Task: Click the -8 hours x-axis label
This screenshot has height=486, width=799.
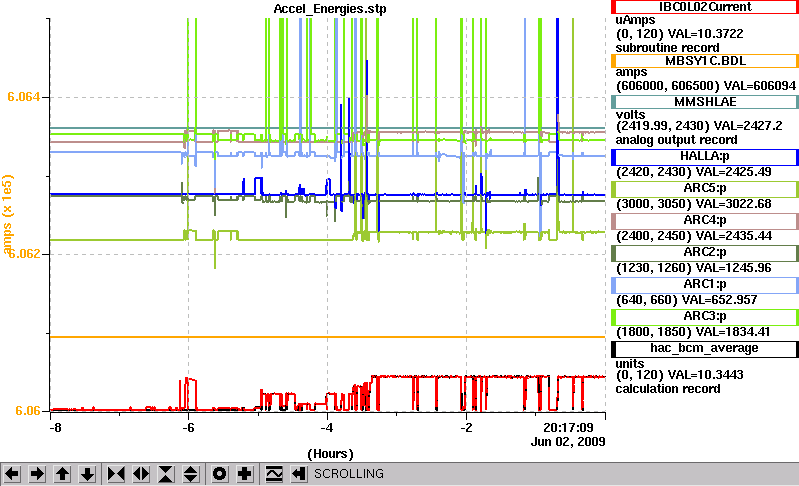Action: click(x=55, y=428)
